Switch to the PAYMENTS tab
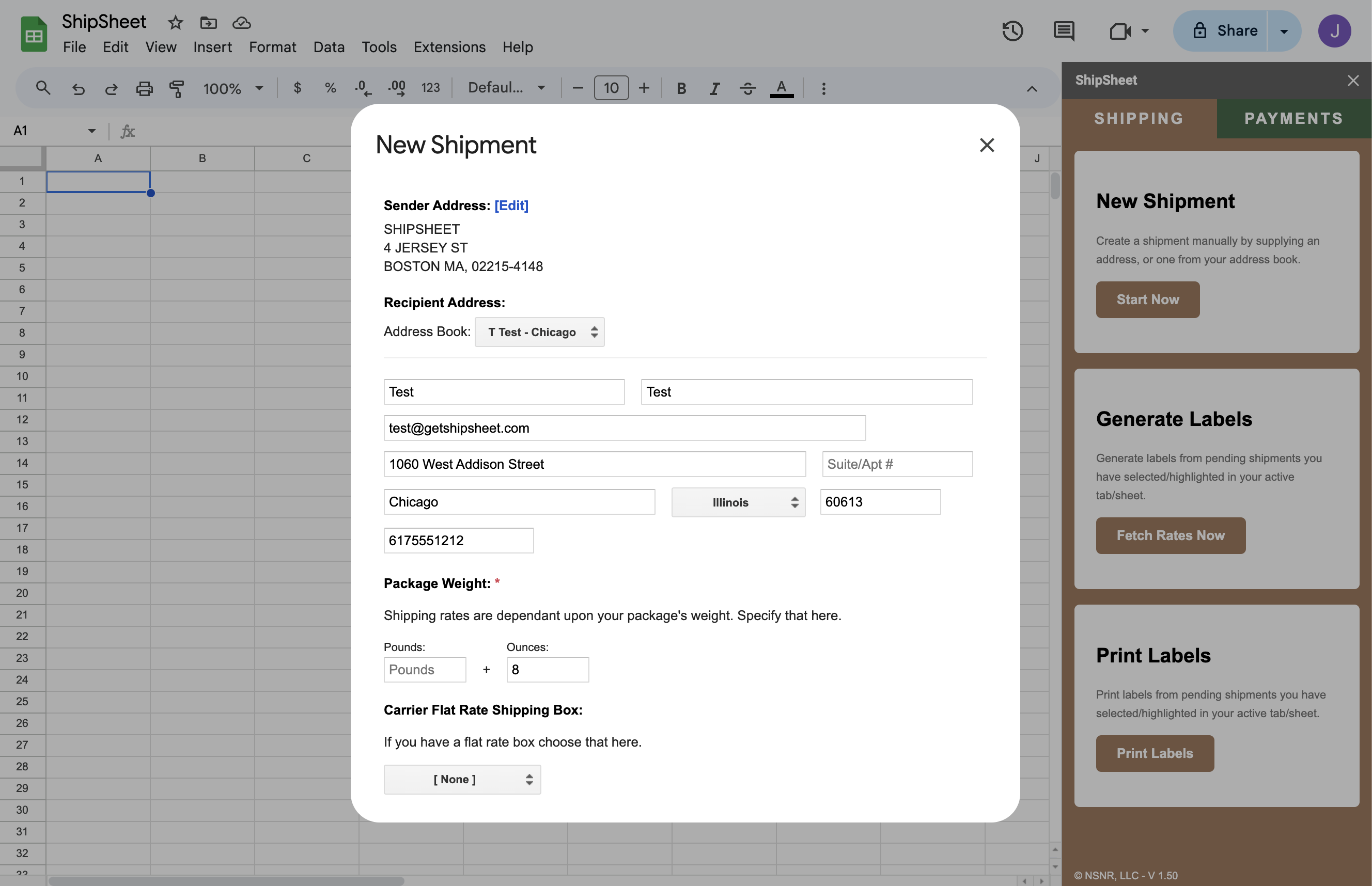Image resolution: width=1372 pixels, height=886 pixels. 1293,119
